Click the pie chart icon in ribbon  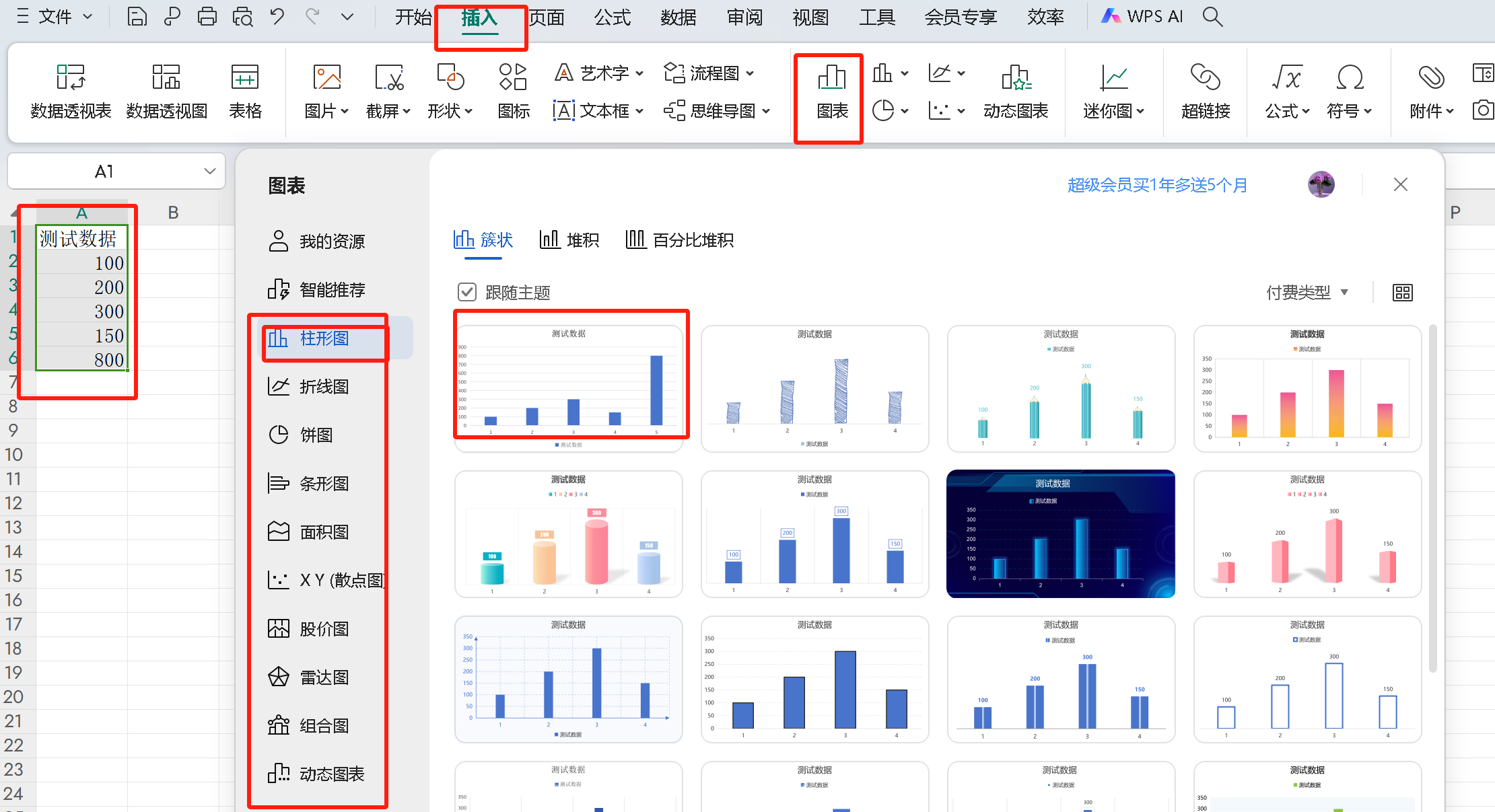883,110
